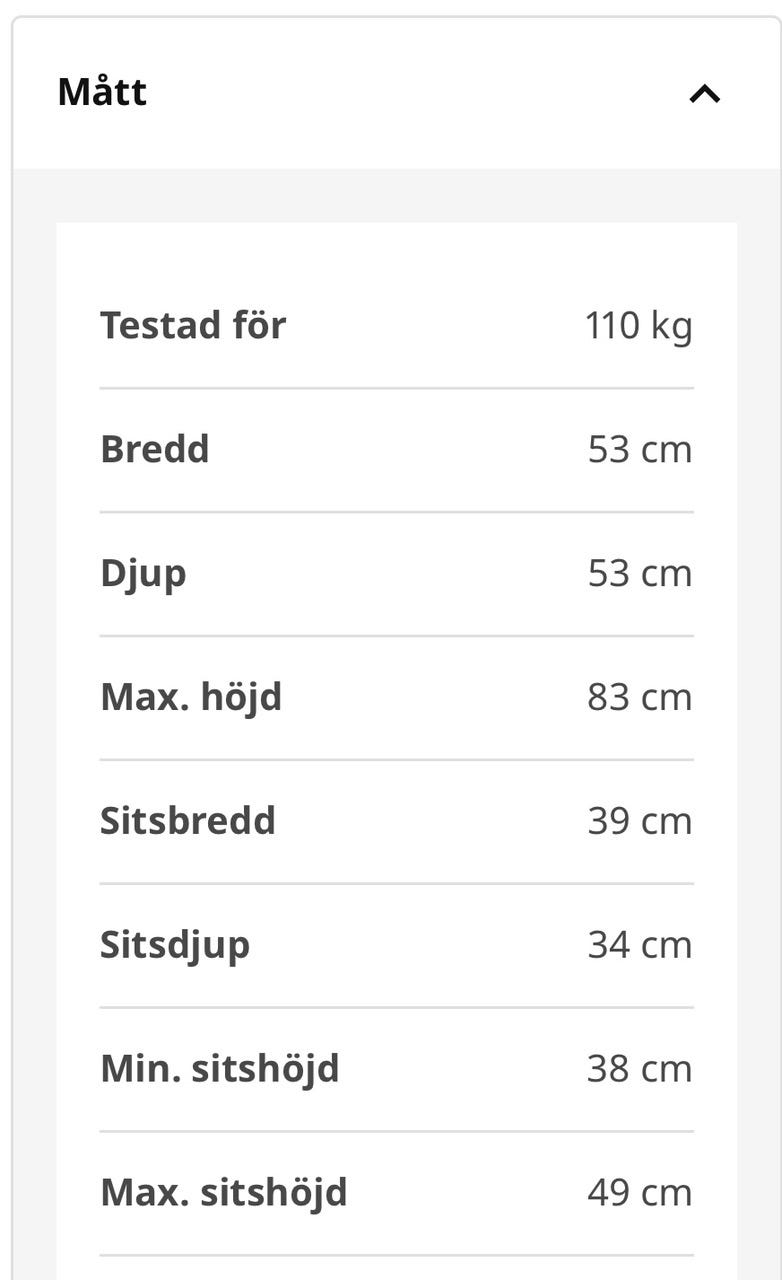782x1280 pixels.
Task: Select the Sitsdjup label
Action: click(175, 946)
